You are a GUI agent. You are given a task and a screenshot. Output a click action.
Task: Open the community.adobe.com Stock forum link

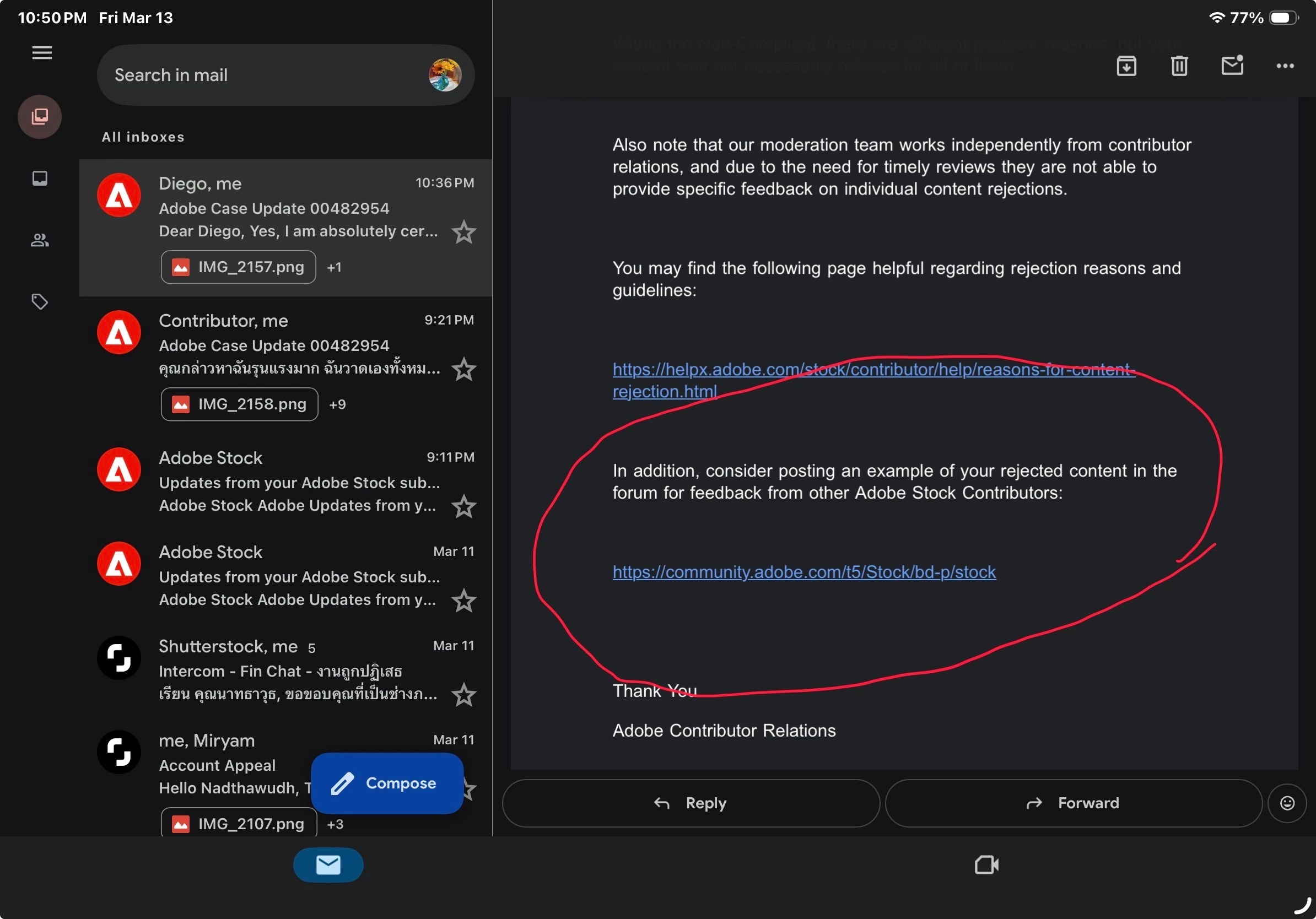803,572
